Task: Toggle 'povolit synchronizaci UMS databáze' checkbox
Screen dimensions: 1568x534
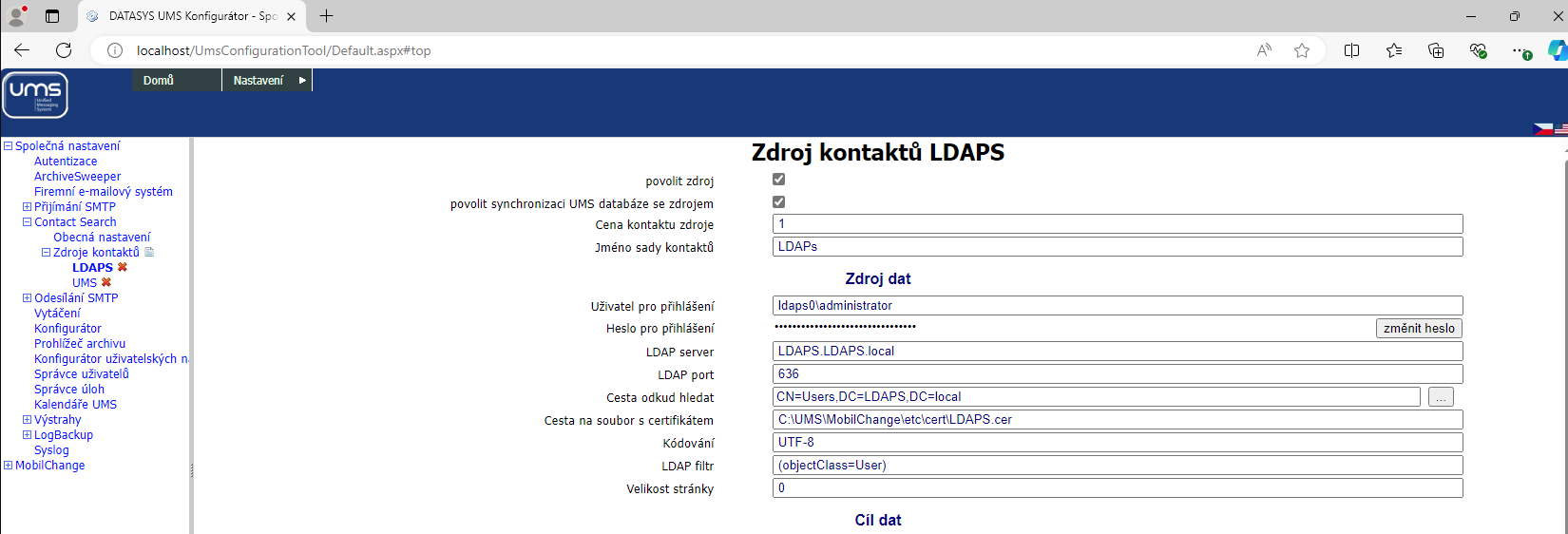Action: [x=779, y=202]
